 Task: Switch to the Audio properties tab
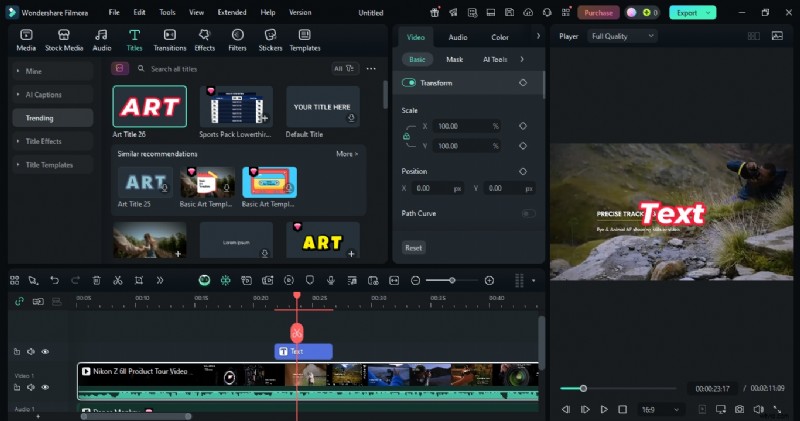457,37
